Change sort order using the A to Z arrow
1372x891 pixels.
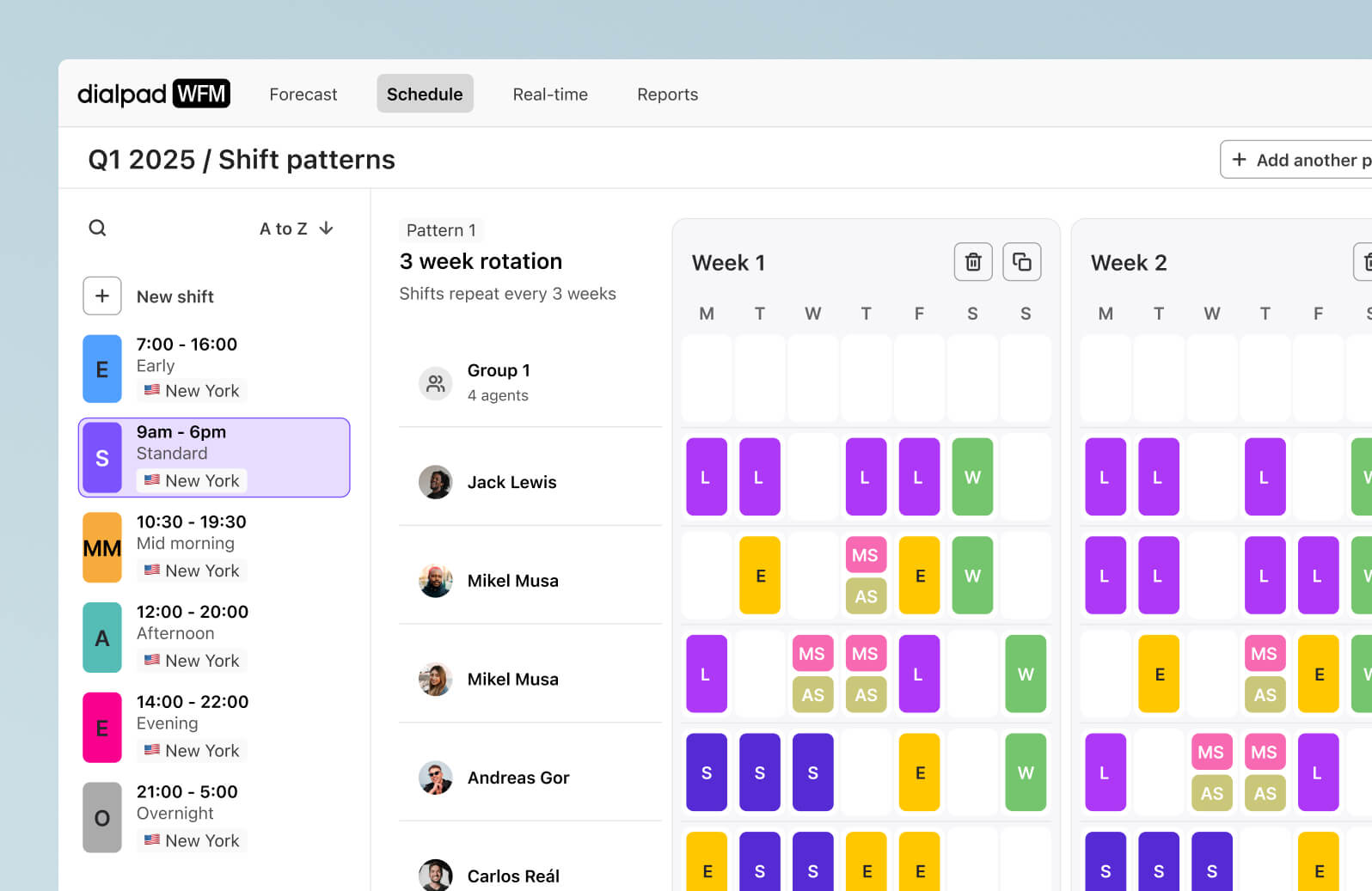(326, 229)
